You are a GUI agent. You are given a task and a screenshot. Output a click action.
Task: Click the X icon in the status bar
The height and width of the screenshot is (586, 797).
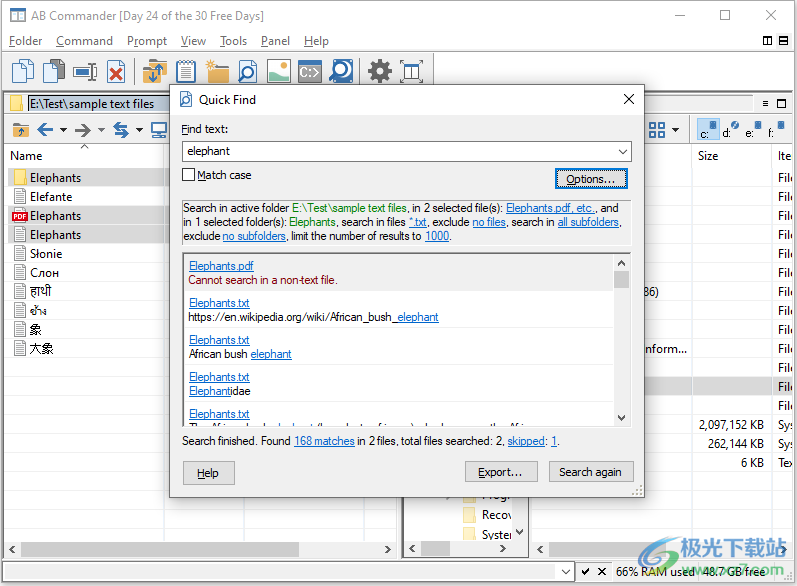[x=602, y=571]
